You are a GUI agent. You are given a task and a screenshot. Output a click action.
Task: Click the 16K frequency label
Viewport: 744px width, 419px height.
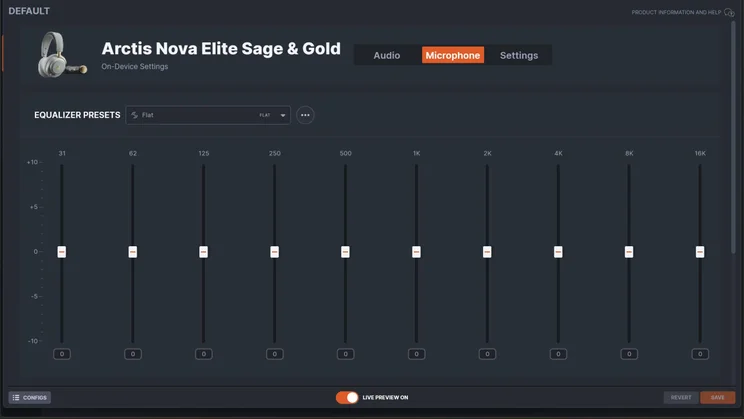[700, 153]
